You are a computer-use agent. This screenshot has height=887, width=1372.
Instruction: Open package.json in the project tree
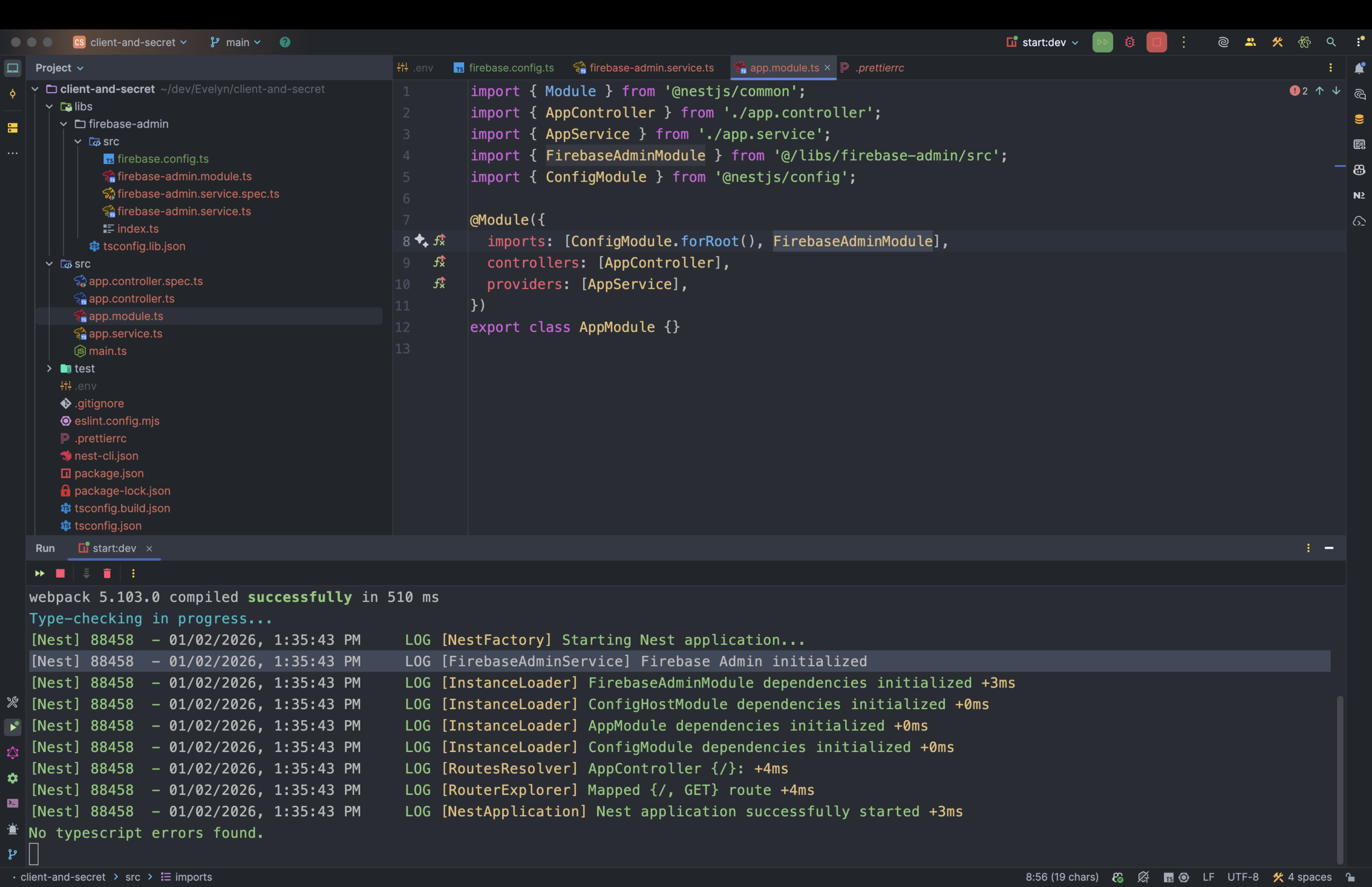[109, 473]
